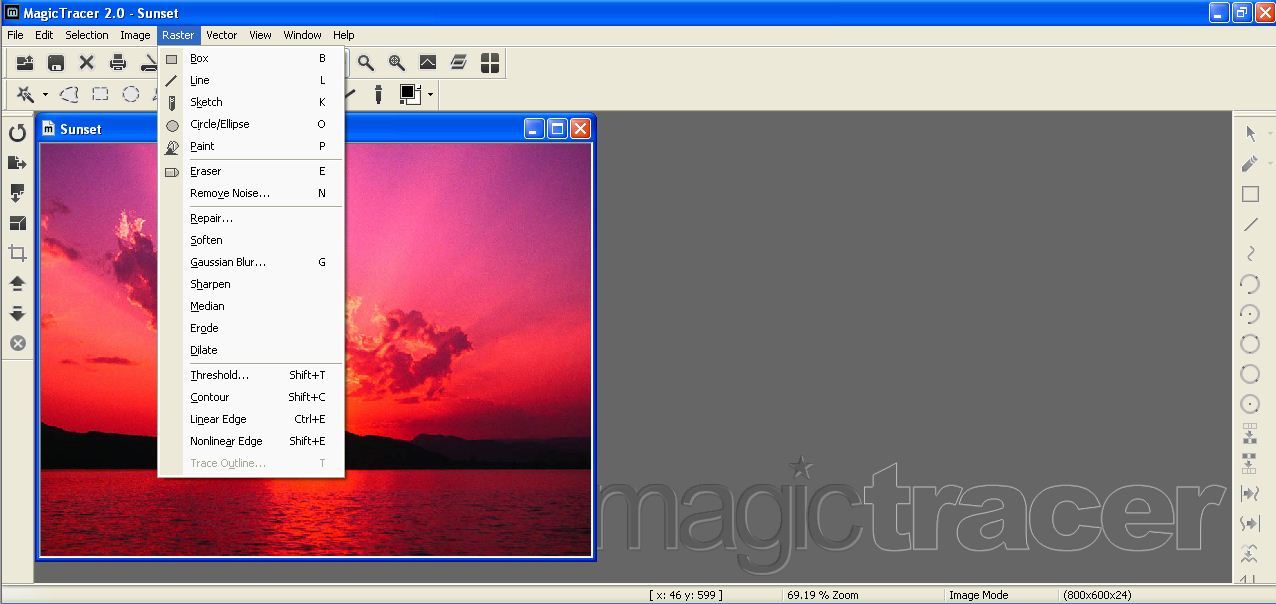1276x604 pixels.
Task: Choose Gaussian Blur... menu entry
Action: coord(251,262)
